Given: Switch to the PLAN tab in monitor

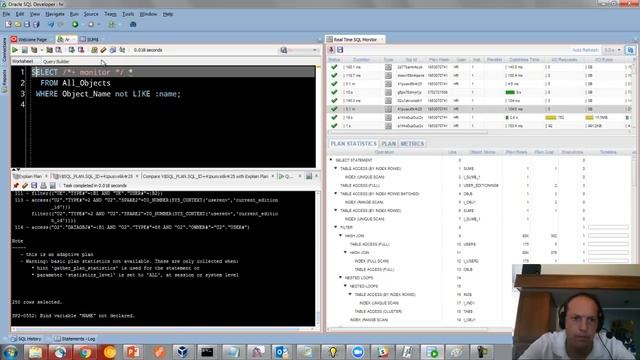Looking at the screenshot, I should [389, 144].
